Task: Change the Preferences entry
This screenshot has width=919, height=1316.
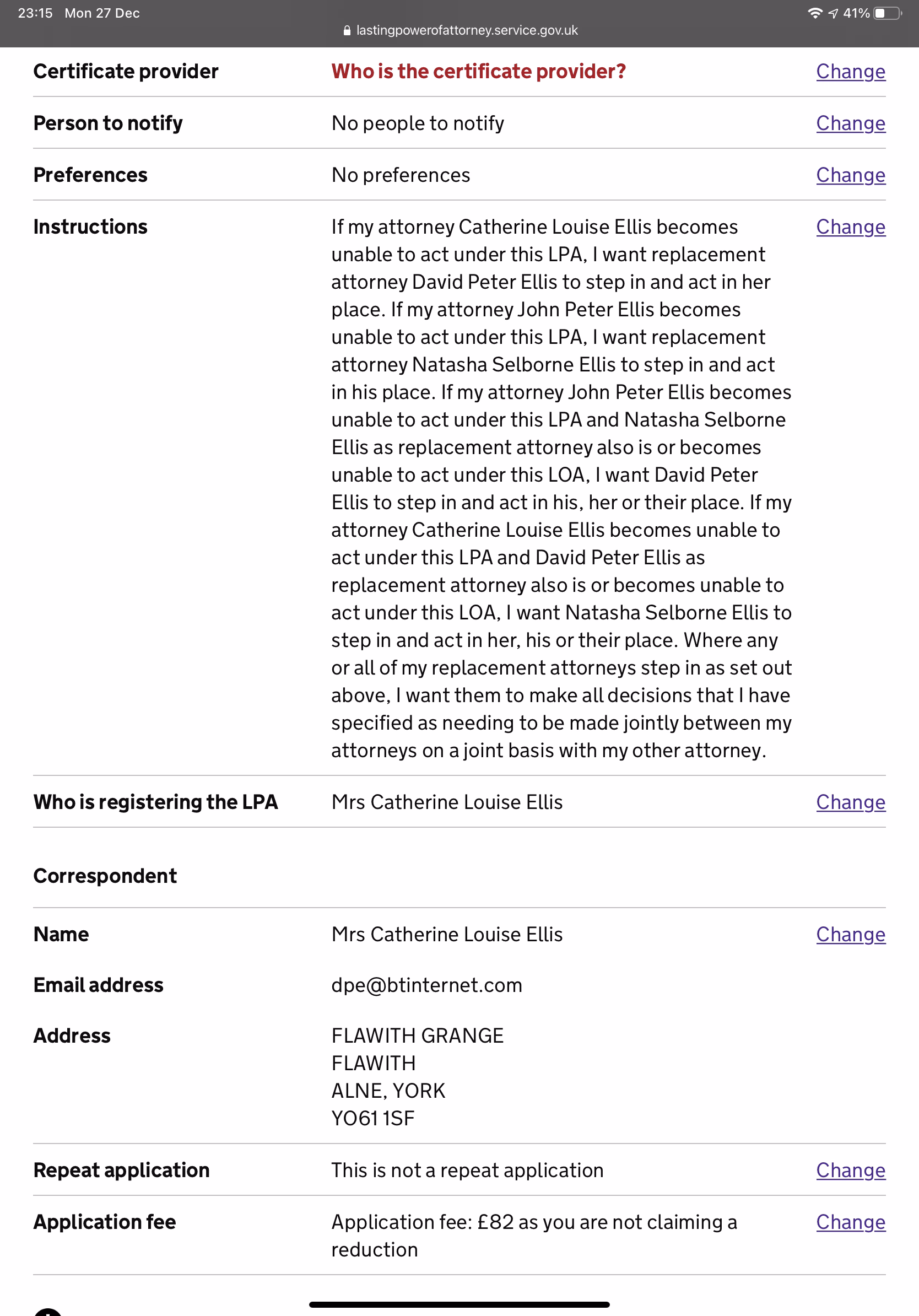Action: coord(850,175)
